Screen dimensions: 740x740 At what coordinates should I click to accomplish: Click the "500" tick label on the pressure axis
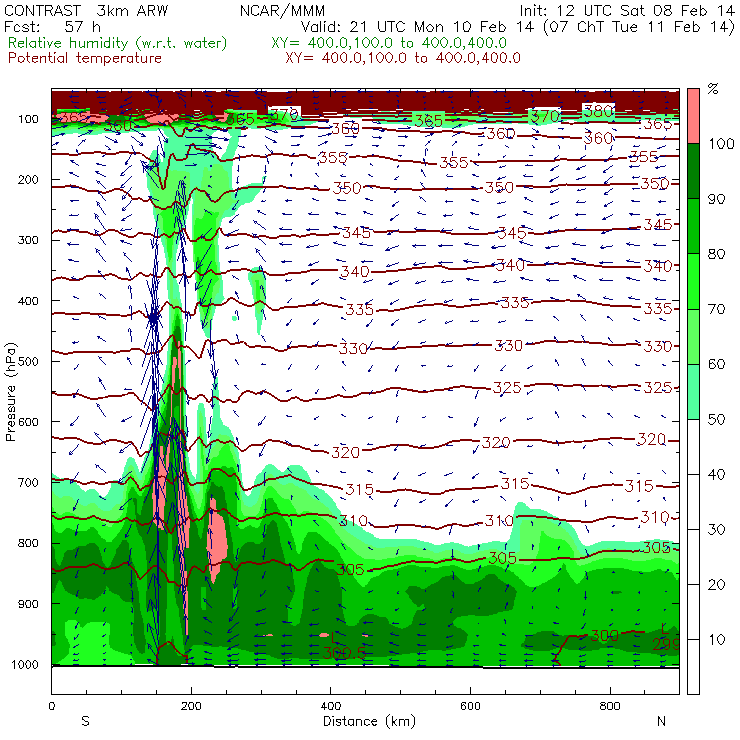click(x=28, y=361)
